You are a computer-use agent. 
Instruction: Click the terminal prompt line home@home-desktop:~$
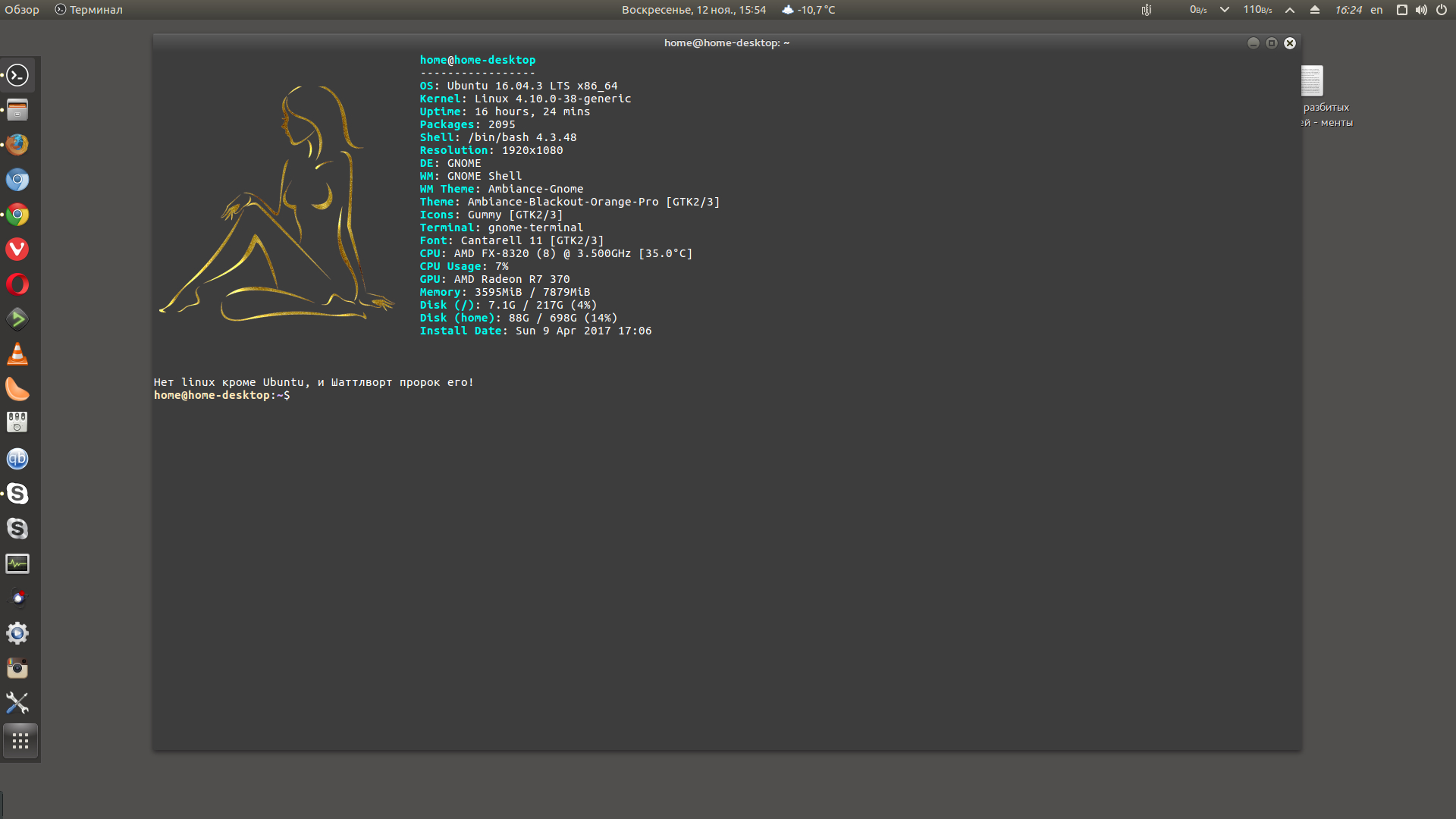coord(222,395)
